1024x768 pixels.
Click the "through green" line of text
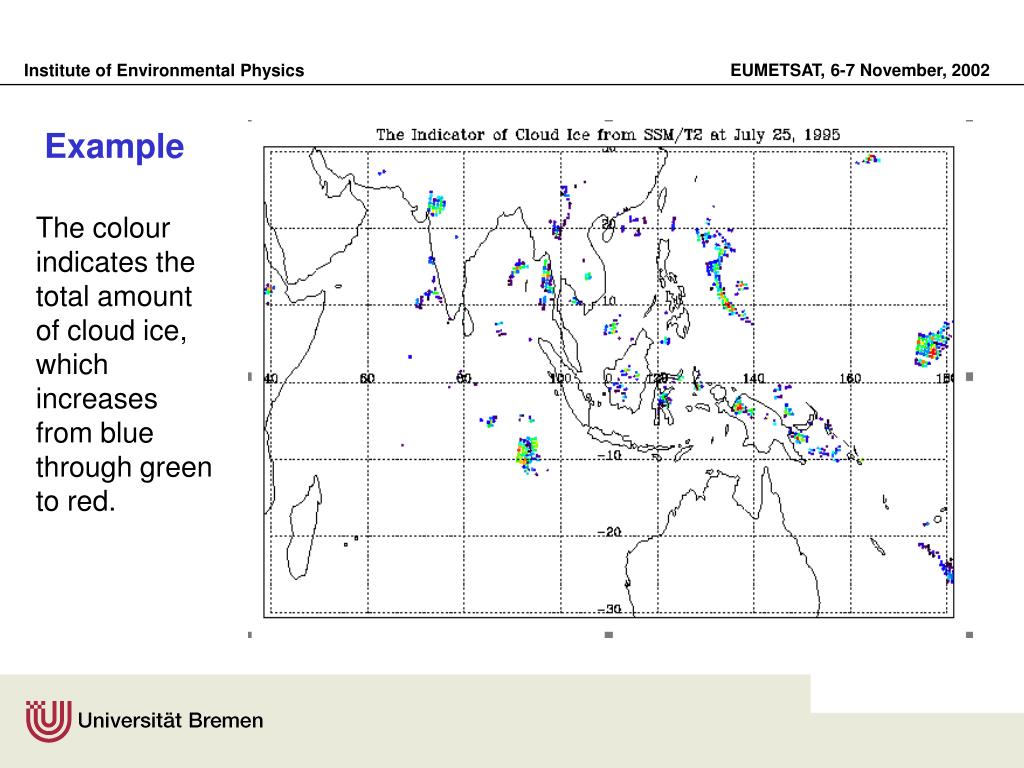click(124, 468)
